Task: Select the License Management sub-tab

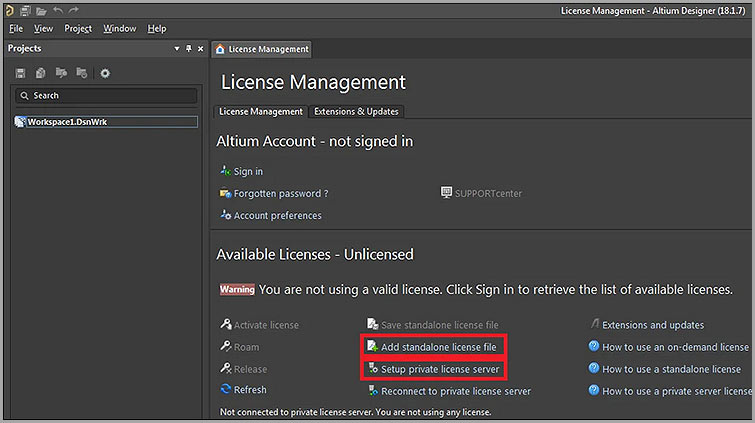Action: tap(260, 112)
